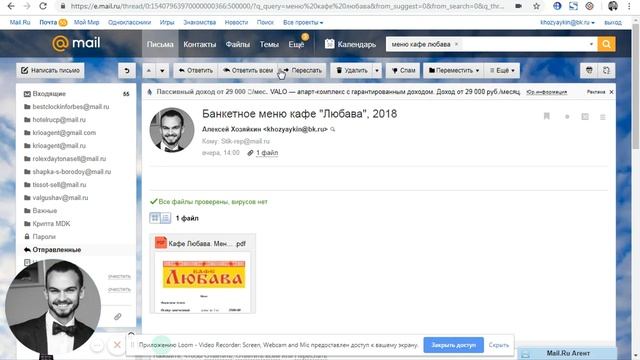The width and height of the screenshot is (640, 360).
Task: Reload the page with browser refresh
Action: pos(43,6)
